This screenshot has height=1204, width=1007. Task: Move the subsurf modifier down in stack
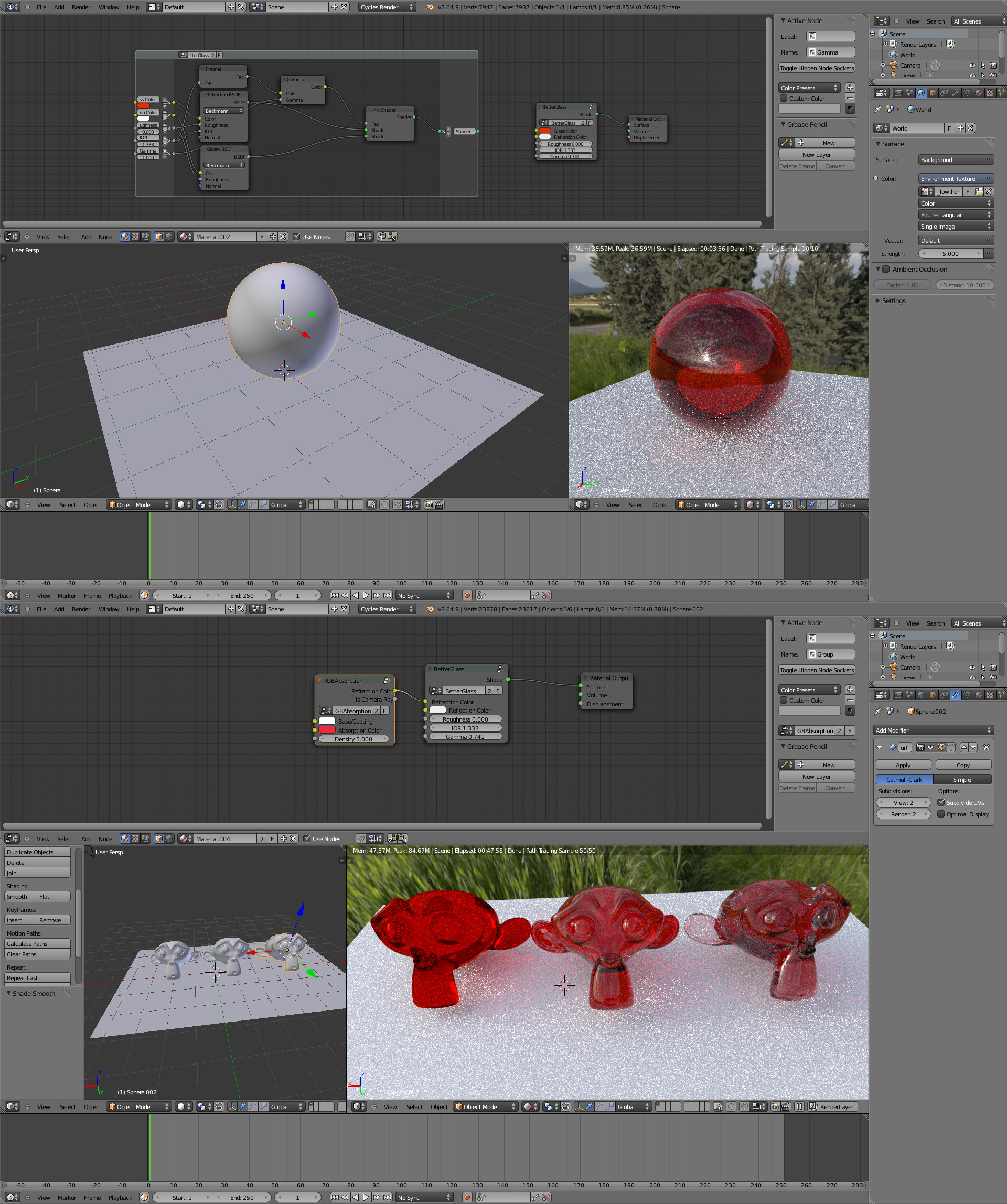click(x=973, y=747)
